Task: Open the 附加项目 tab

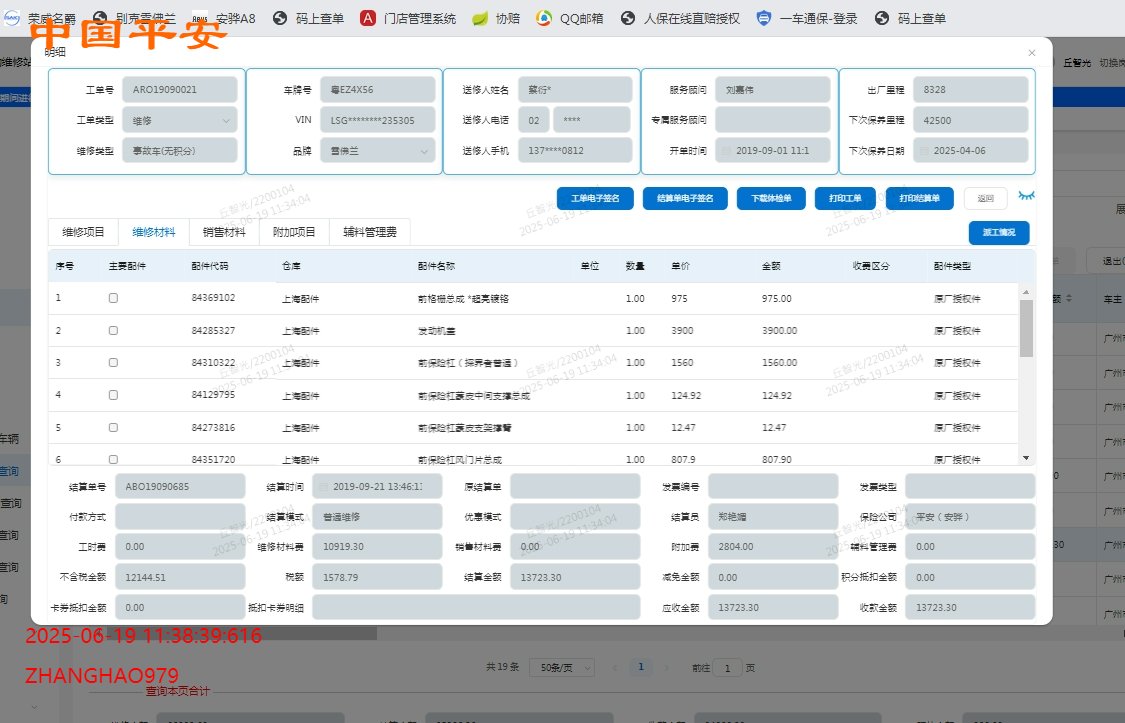Action: (294, 232)
